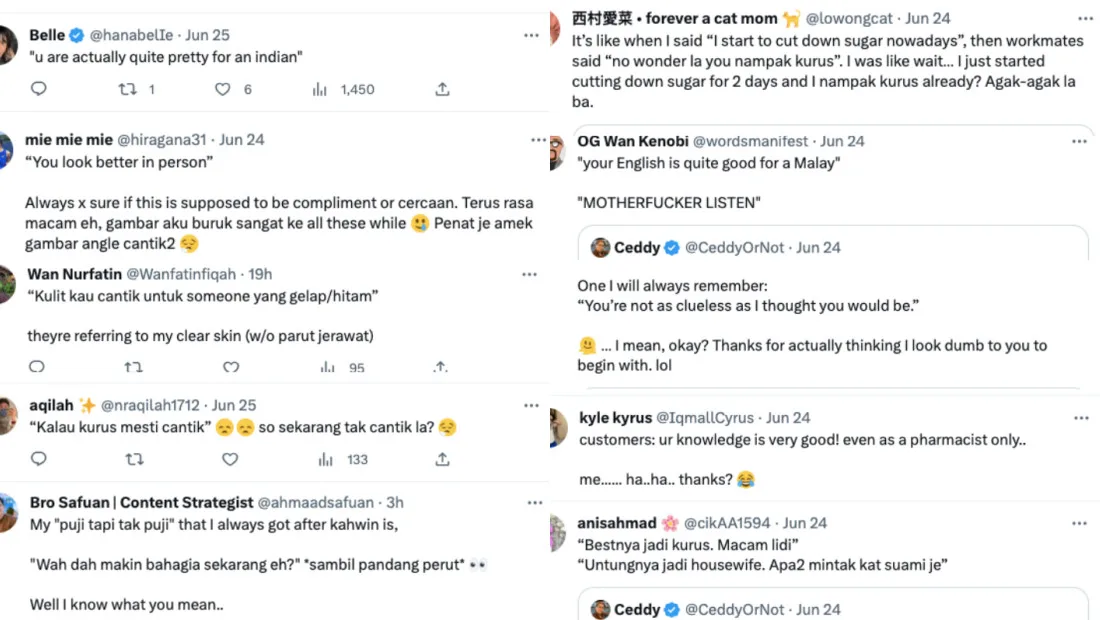
Task: Reply to Belle's tweet
Action: click(x=38, y=89)
